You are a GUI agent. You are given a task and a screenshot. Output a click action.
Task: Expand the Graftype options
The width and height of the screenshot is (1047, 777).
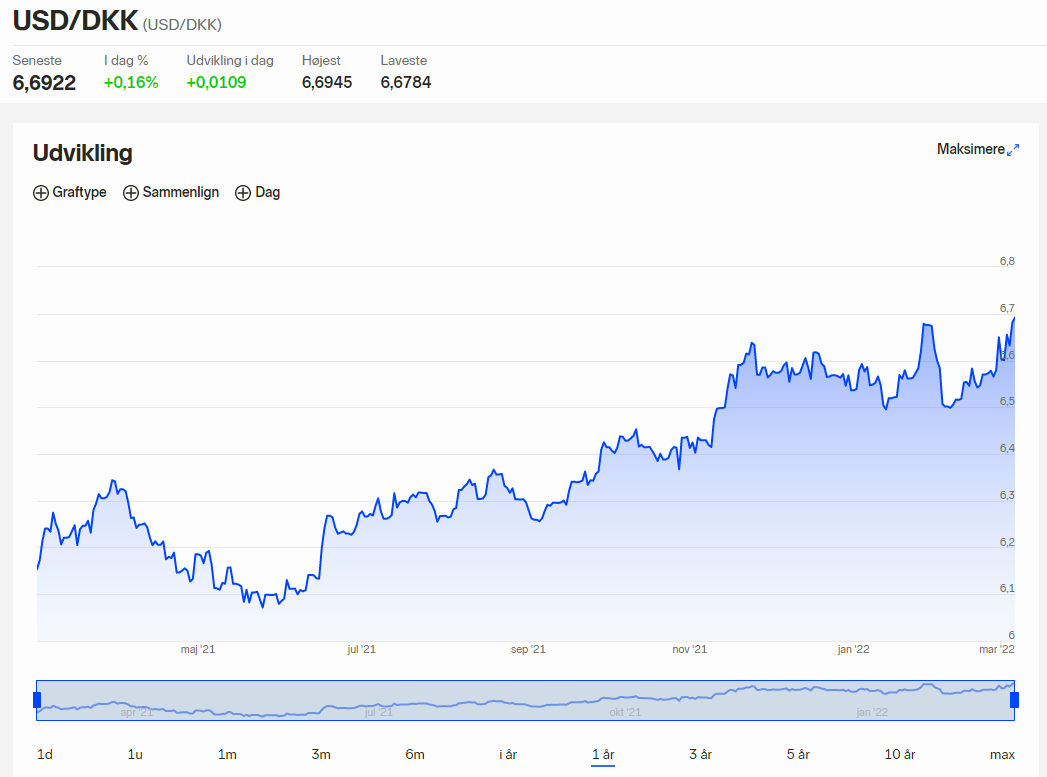[x=69, y=192]
